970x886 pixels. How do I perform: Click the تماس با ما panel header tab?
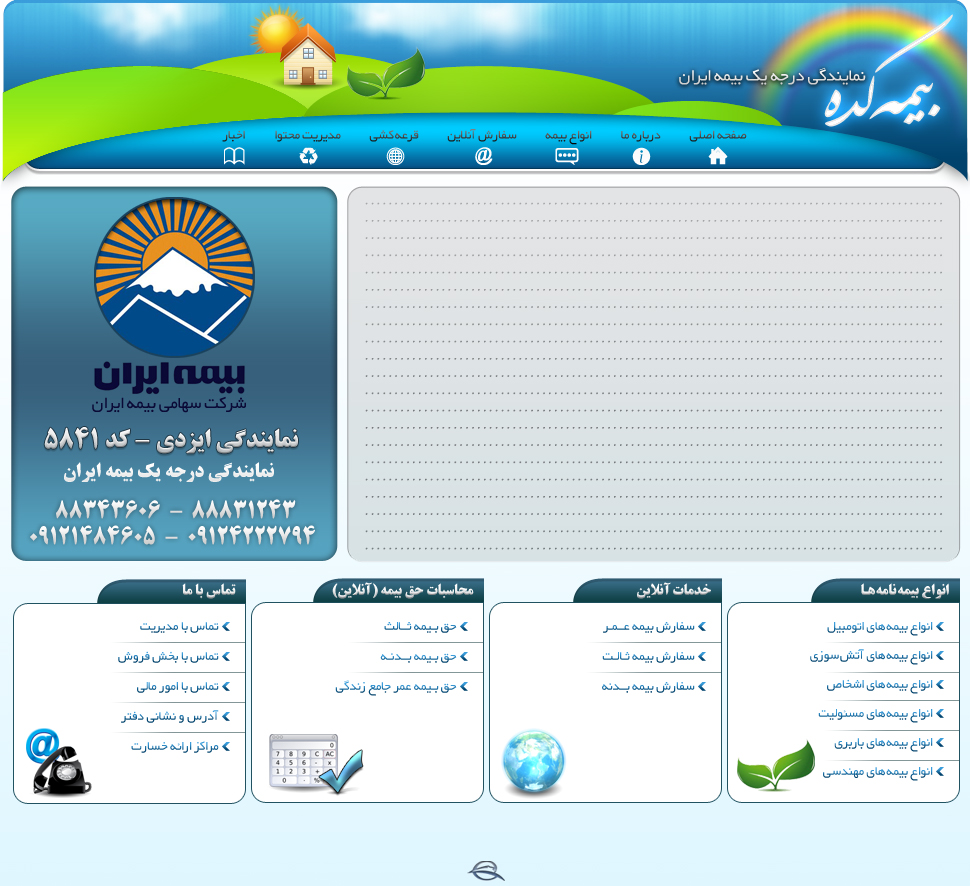point(172,590)
